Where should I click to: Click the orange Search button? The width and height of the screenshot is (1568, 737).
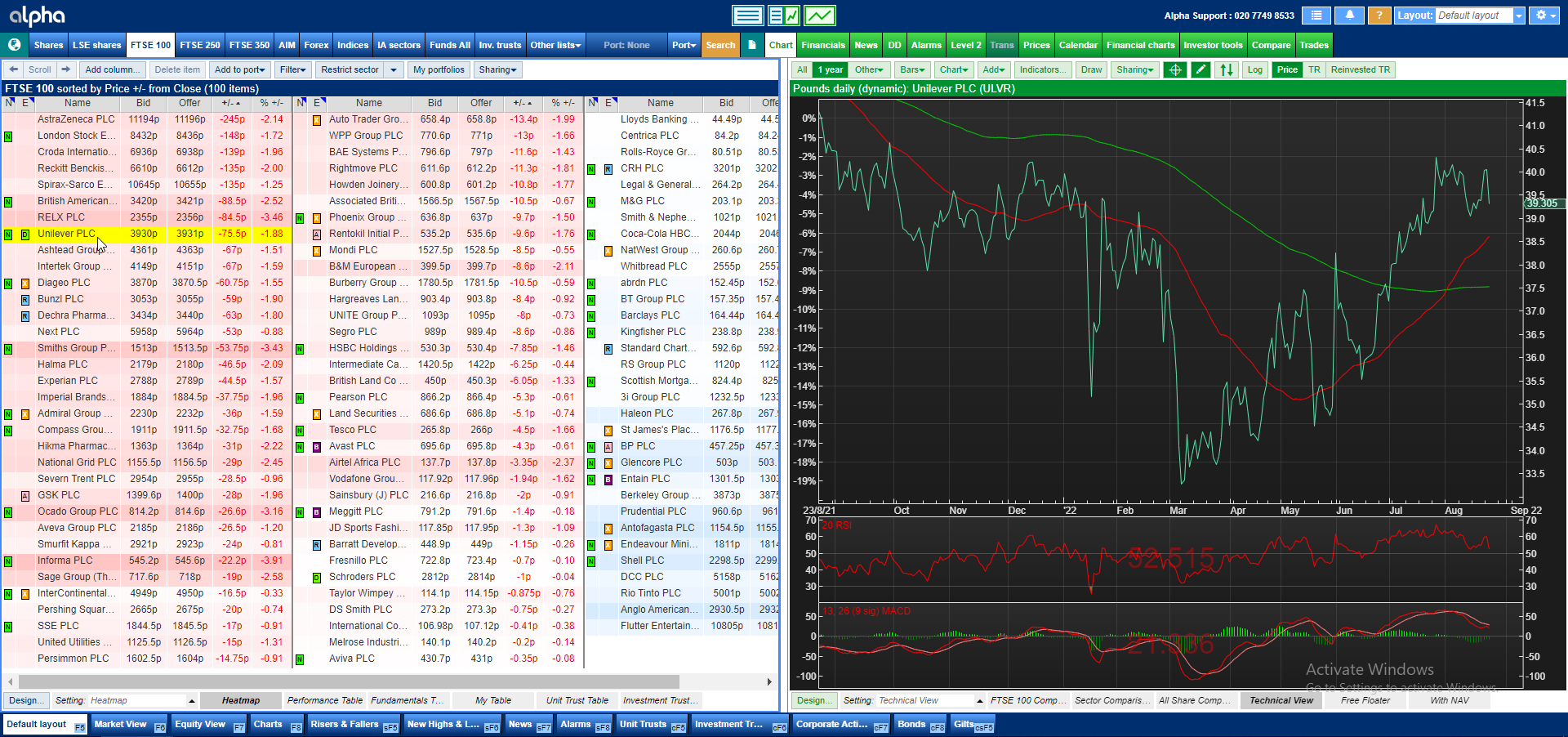click(x=720, y=45)
